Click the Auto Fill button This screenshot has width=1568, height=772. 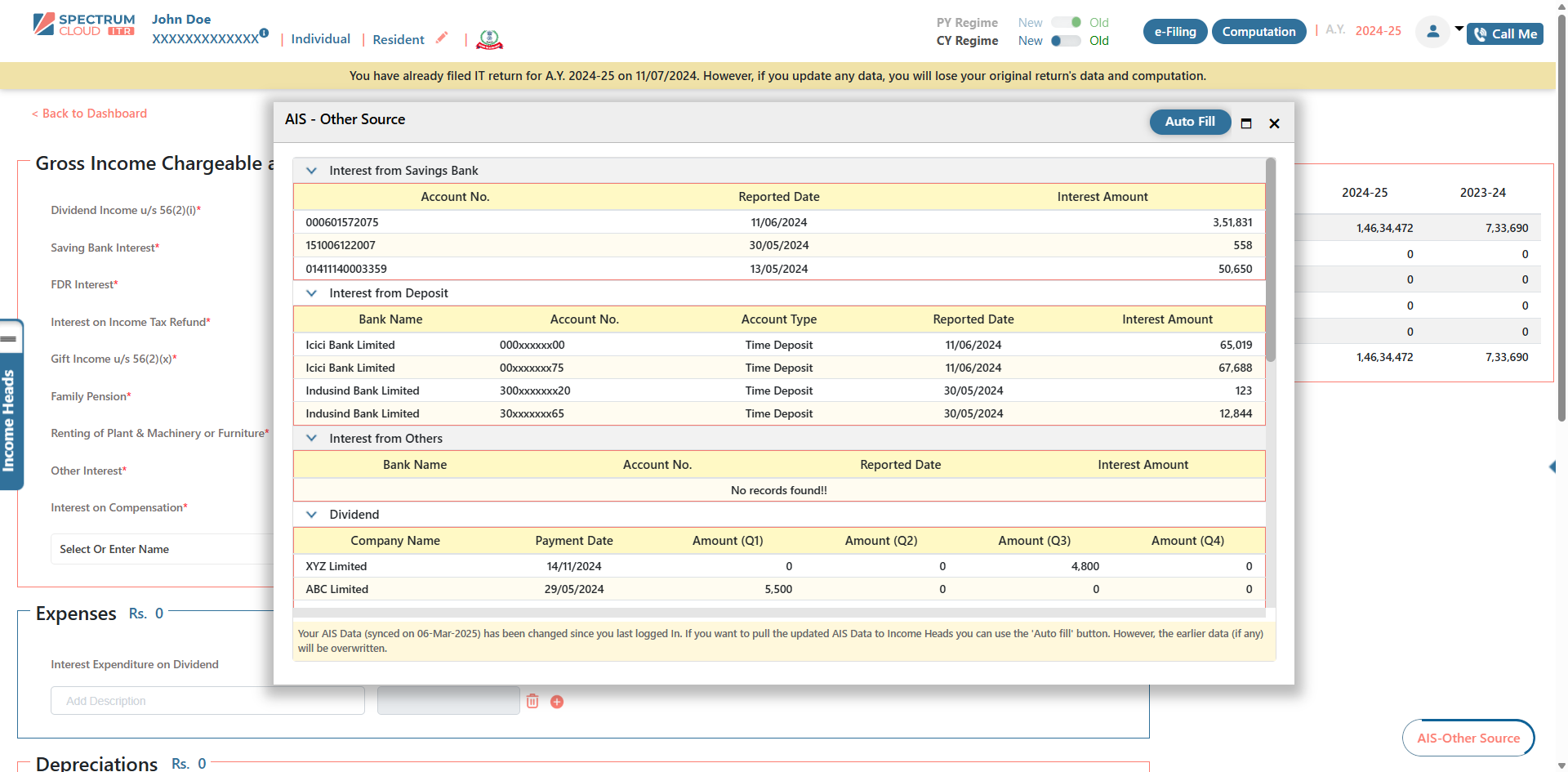pyautogui.click(x=1189, y=122)
